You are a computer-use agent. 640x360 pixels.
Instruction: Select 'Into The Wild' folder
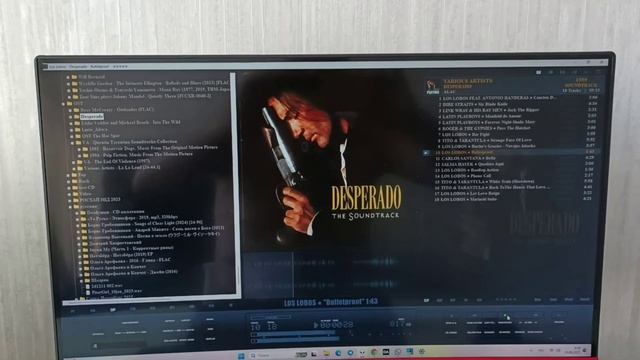131,122
